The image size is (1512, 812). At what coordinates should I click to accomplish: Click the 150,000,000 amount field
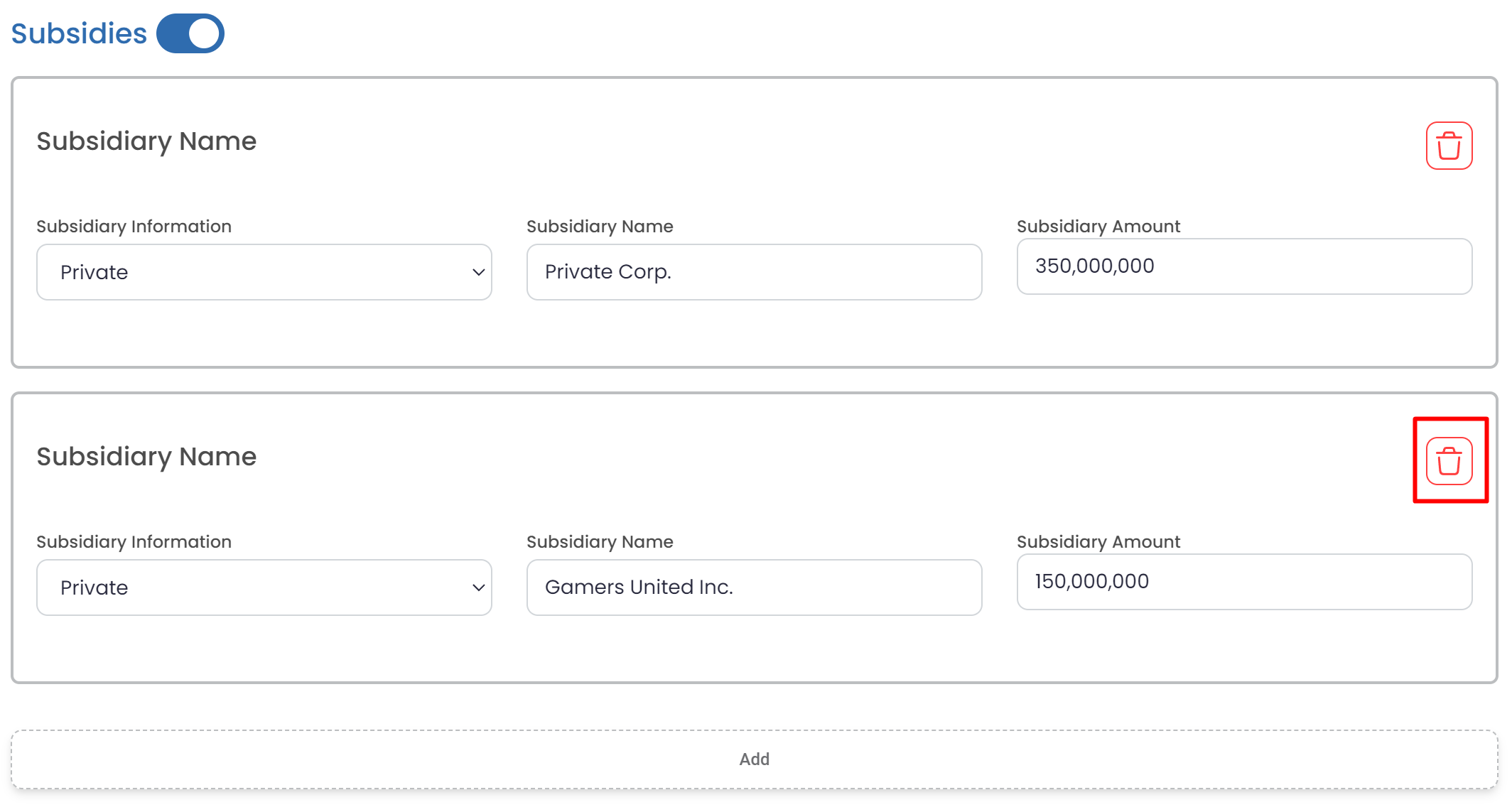[x=1243, y=582]
